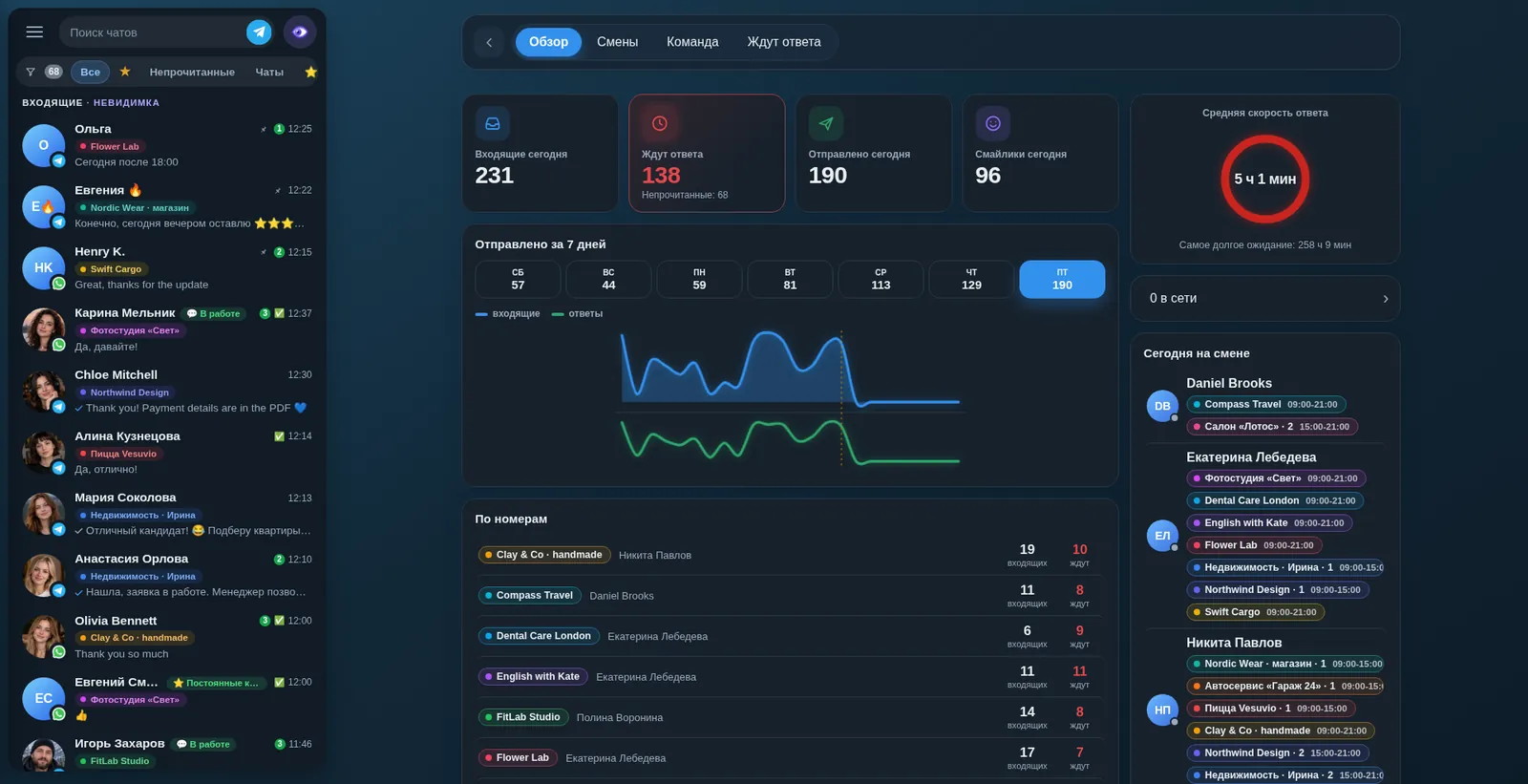Select the «Чаты» filter
Image resolution: width=1528 pixels, height=784 pixels.
tap(269, 72)
